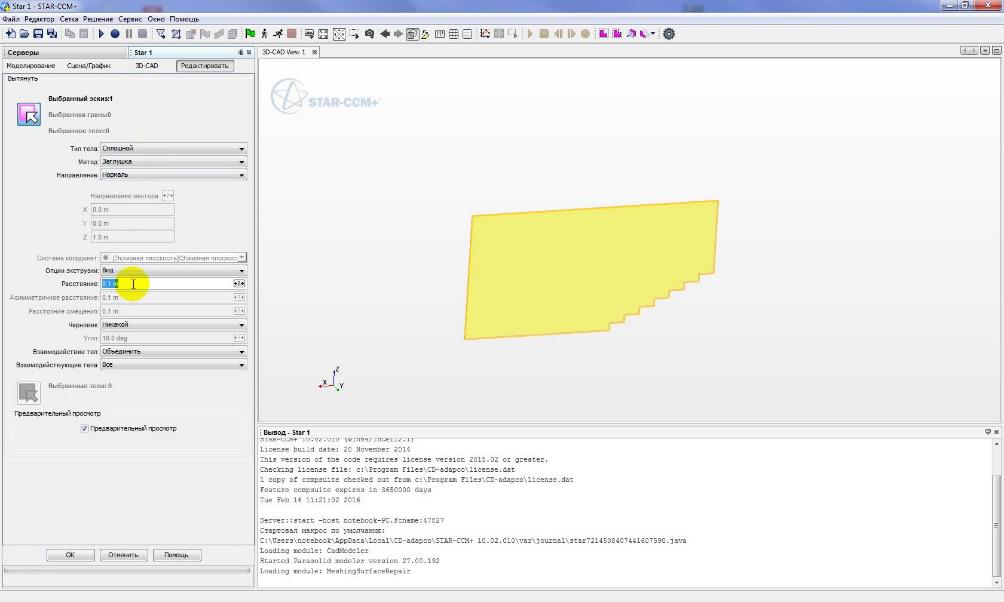Switch to the Моделирование tab
This screenshot has height=602, width=1004.
[31, 66]
